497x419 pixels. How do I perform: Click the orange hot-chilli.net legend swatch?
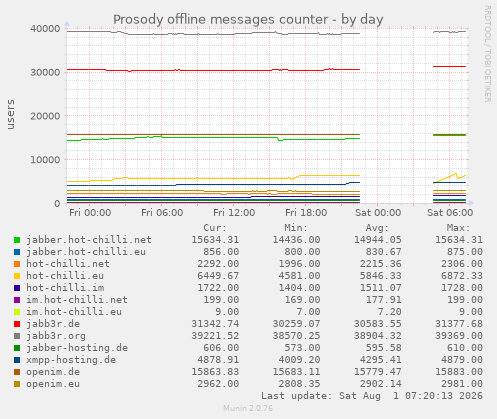pyautogui.click(x=17, y=264)
